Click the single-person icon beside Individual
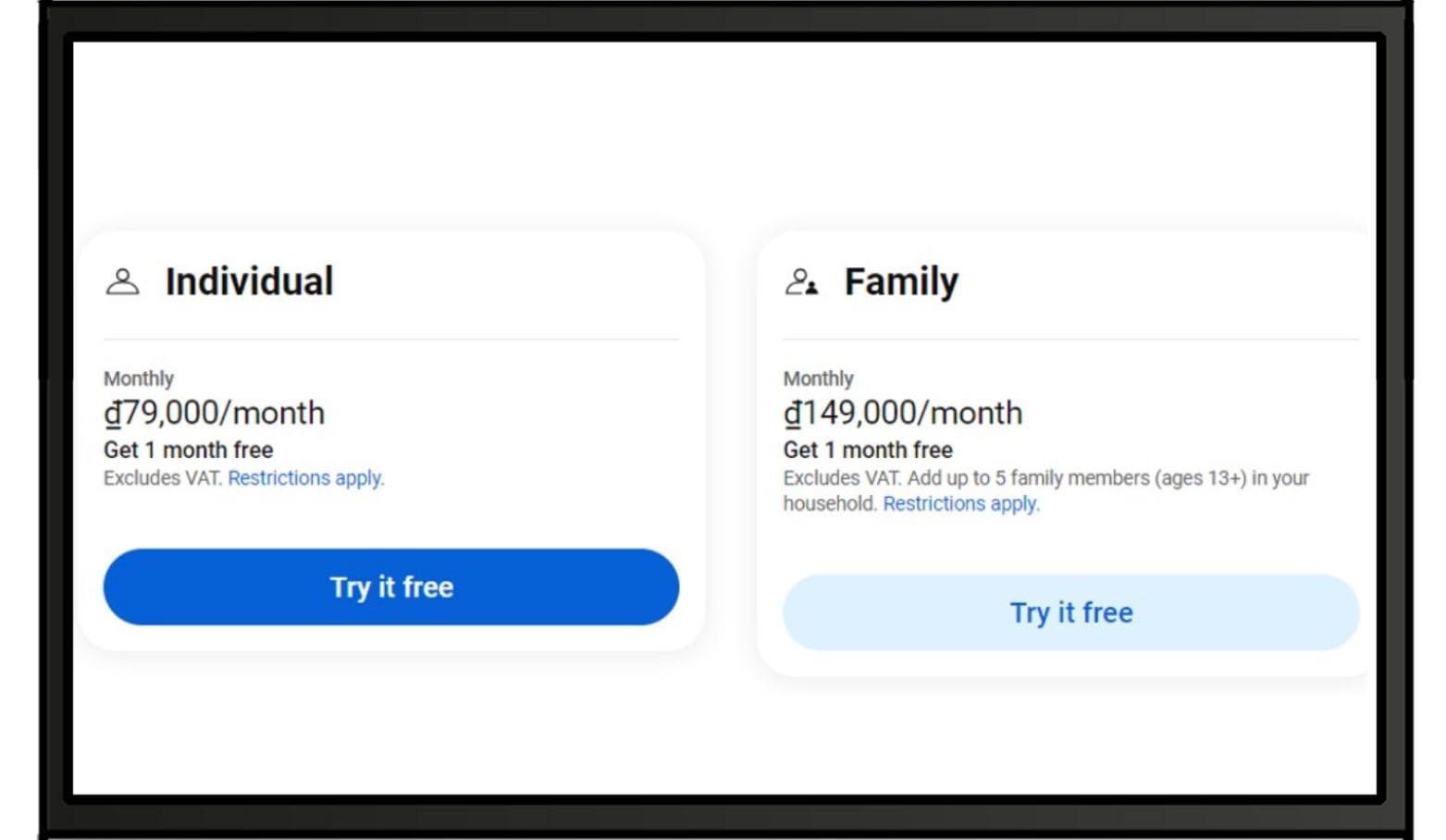Viewport: 1446px width, 840px height. [122, 281]
